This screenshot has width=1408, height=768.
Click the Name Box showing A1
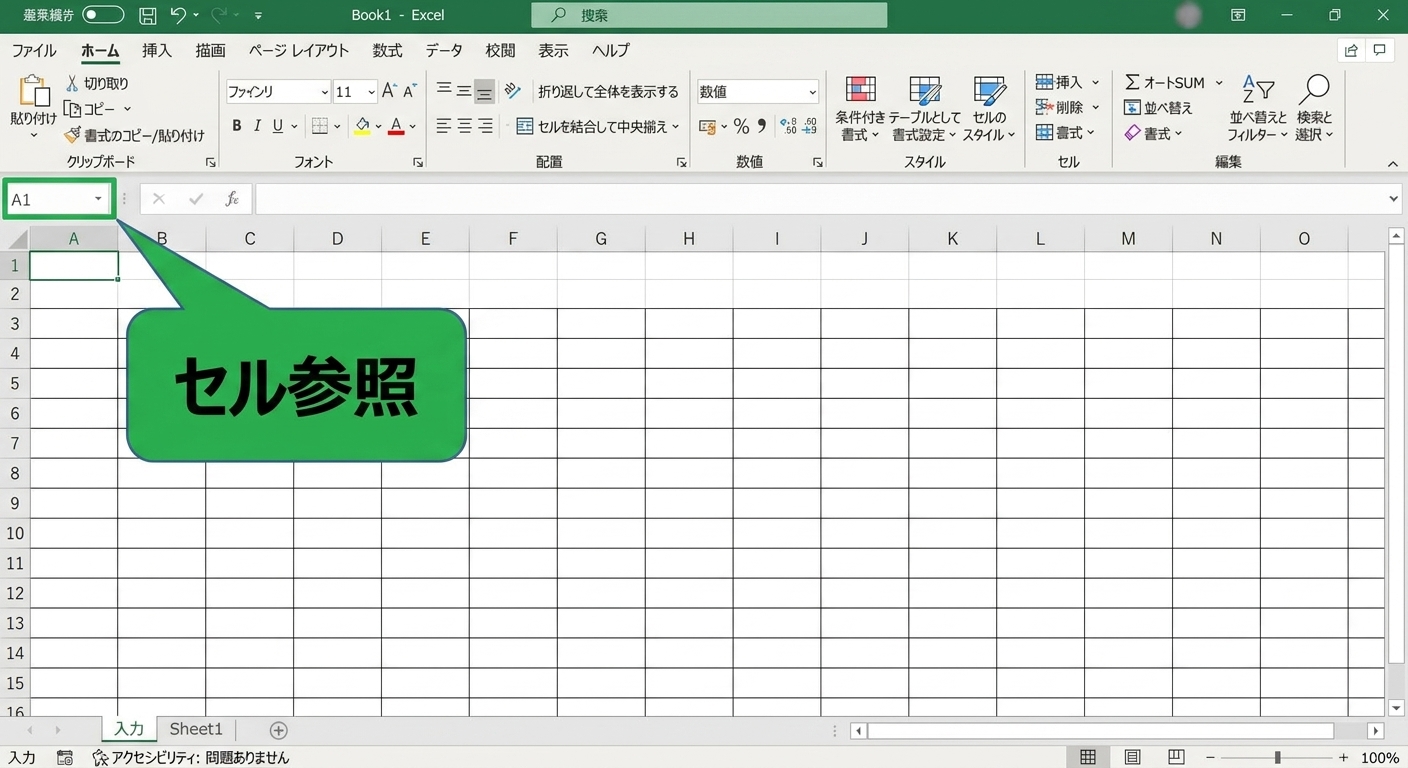pyautogui.click(x=59, y=200)
